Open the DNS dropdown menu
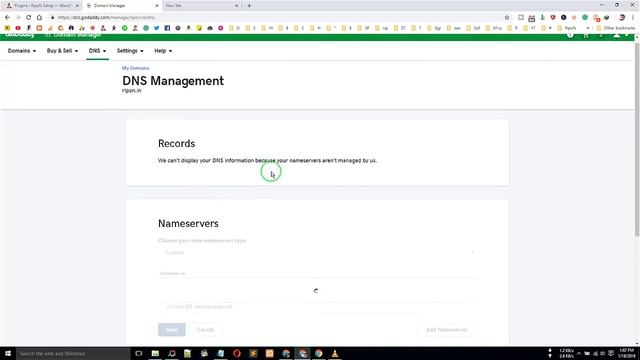 (98, 51)
